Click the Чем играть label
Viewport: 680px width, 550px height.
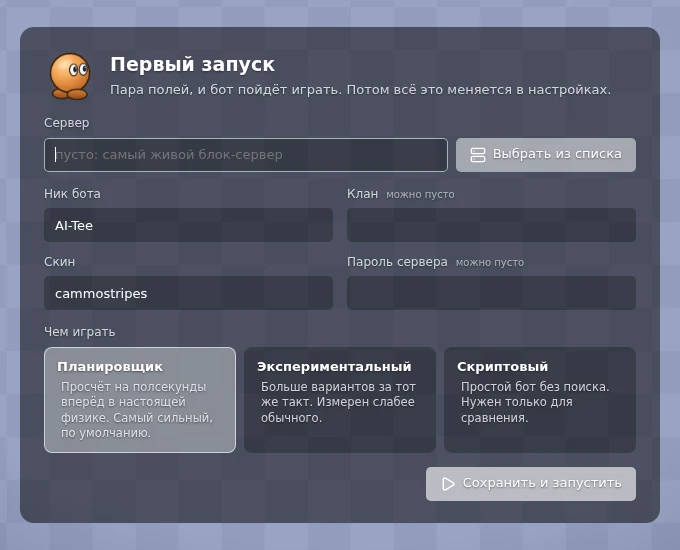coord(80,332)
